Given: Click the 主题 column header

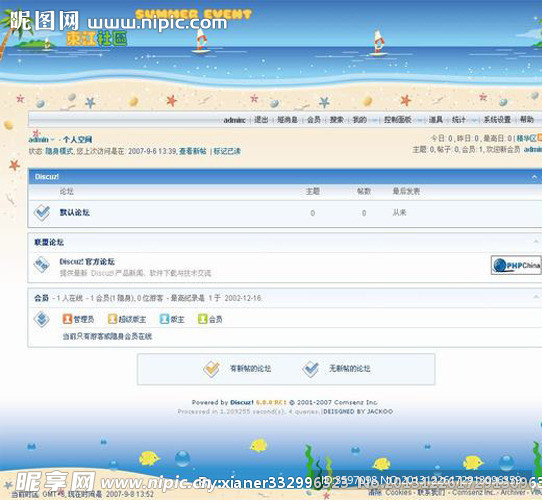Looking at the screenshot, I should pos(312,191).
